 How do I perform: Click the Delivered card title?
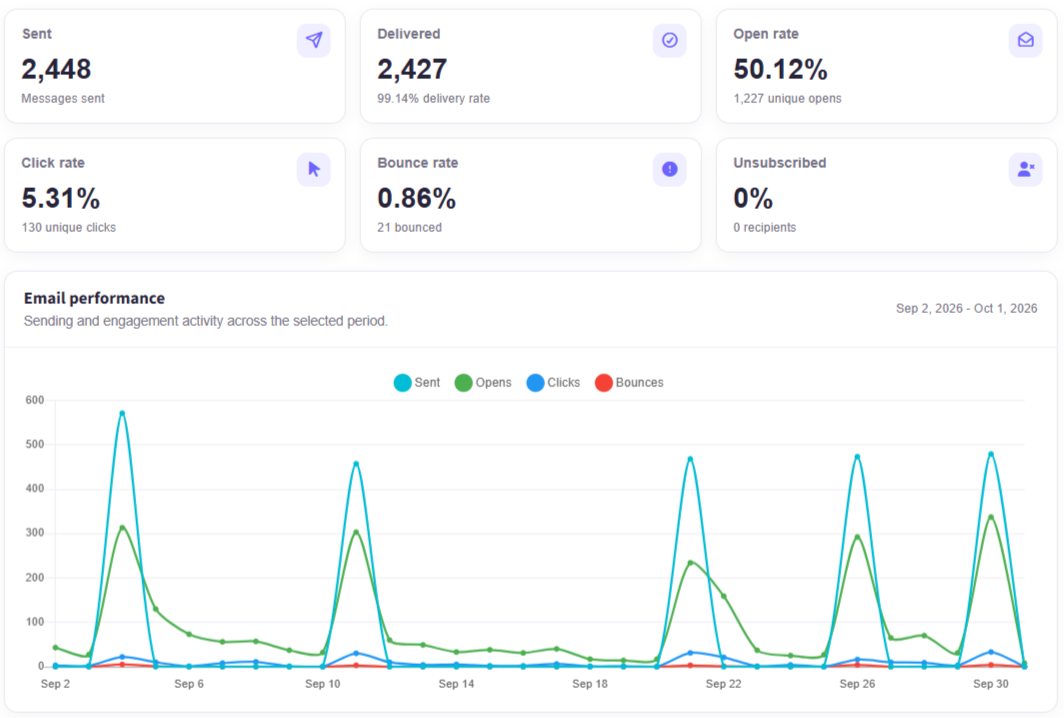[x=408, y=34]
